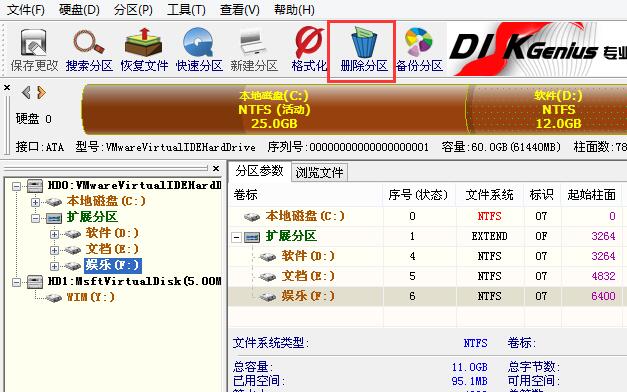Image resolution: width=627 pixels, height=392 pixels.
Task: Close the left tree panel with X
Action: [x=216, y=168]
